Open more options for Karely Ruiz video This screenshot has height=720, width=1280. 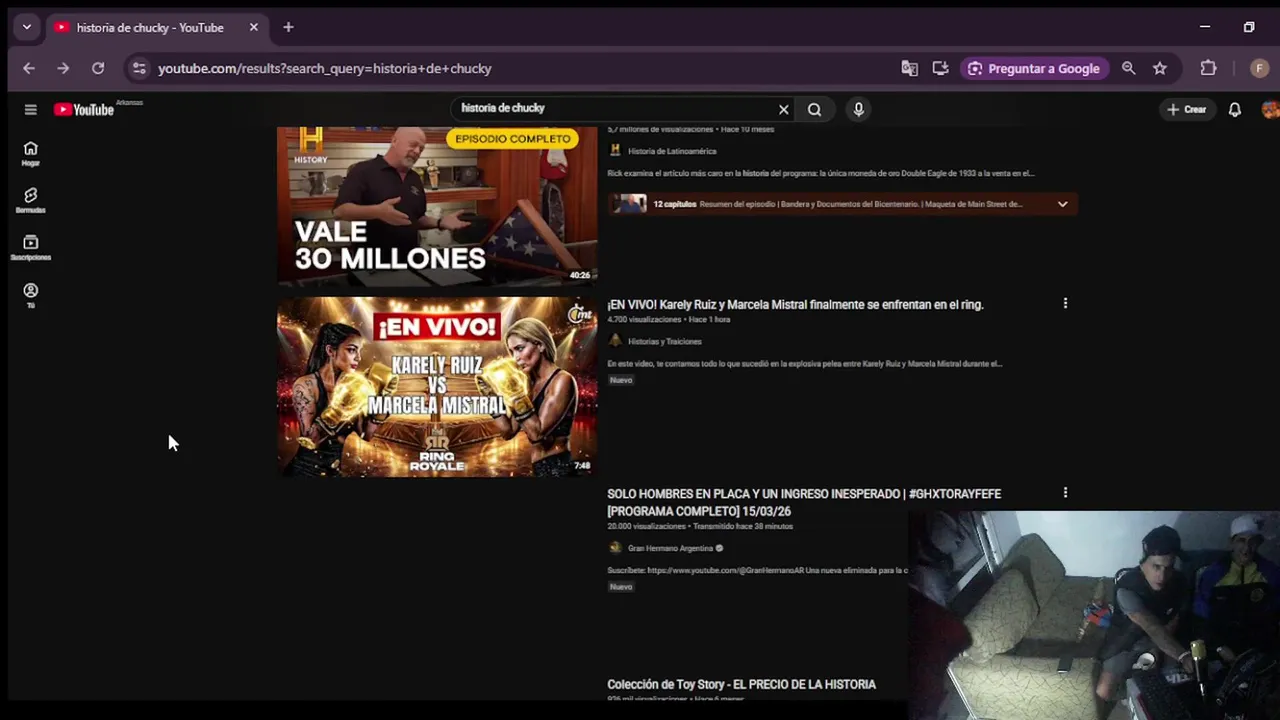[1065, 303]
